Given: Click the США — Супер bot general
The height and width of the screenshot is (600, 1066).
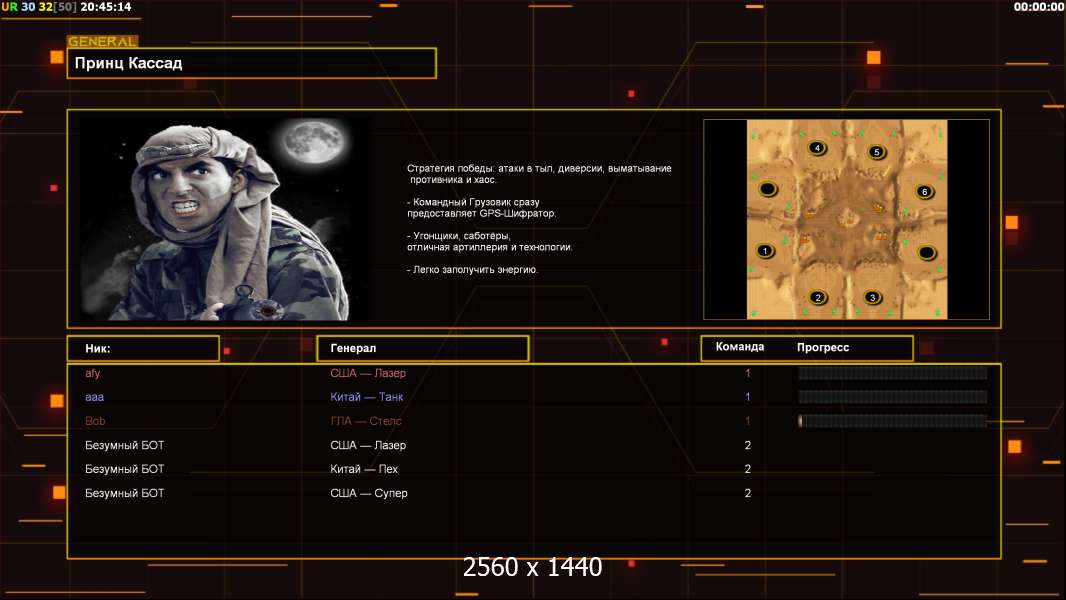Looking at the screenshot, I should (369, 493).
